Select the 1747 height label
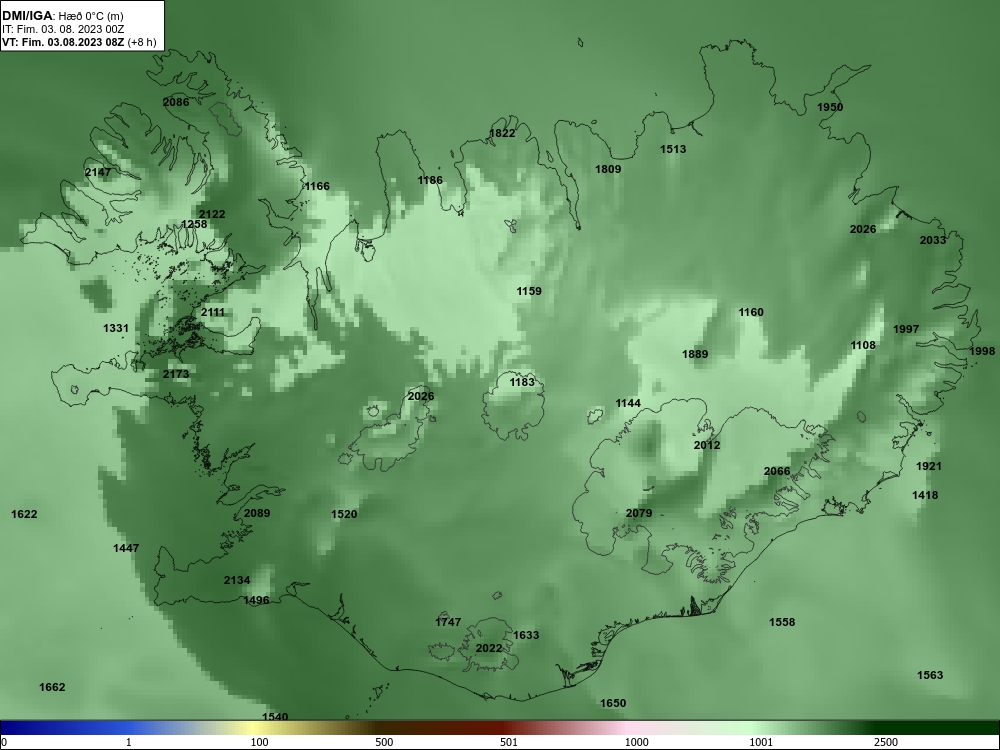1000x750 pixels. pyautogui.click(x=448, y=622)
